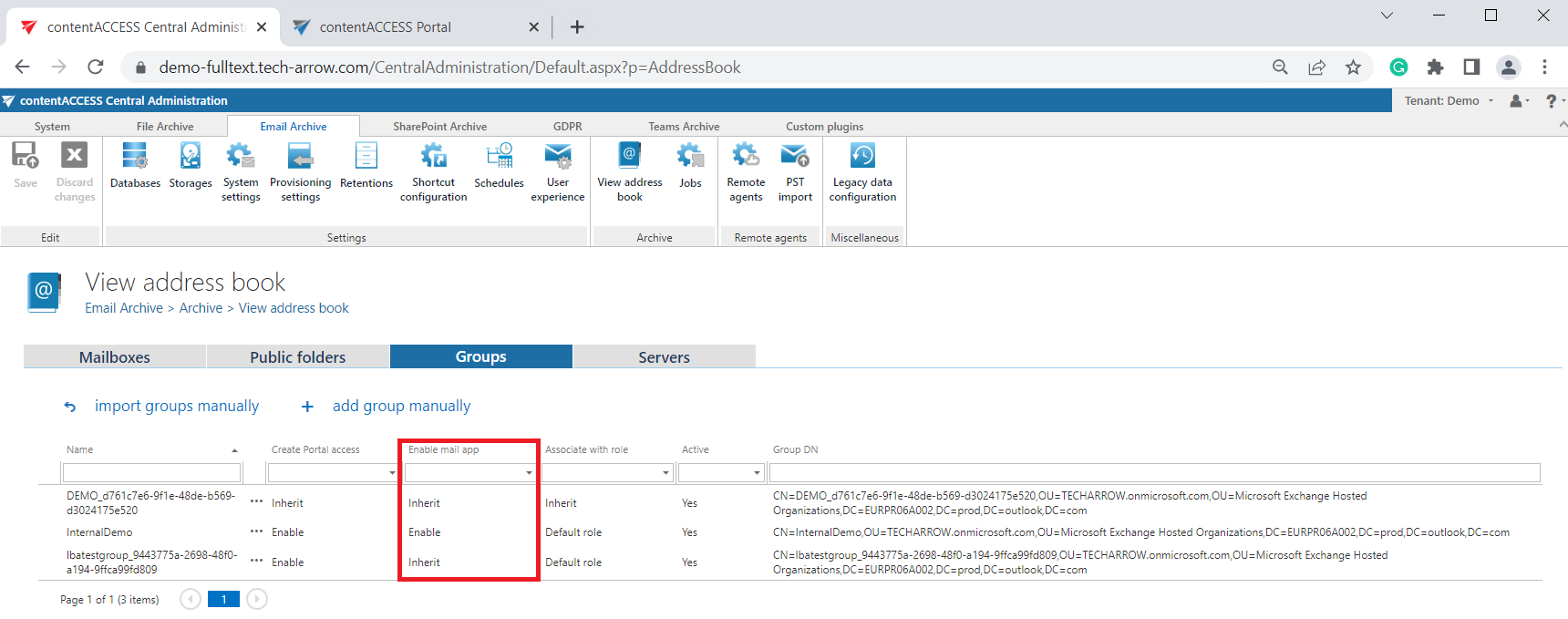This screenshot has height=619, width=1568.
Task: Open the Active column filter dropdown
Action: (757, 473)
